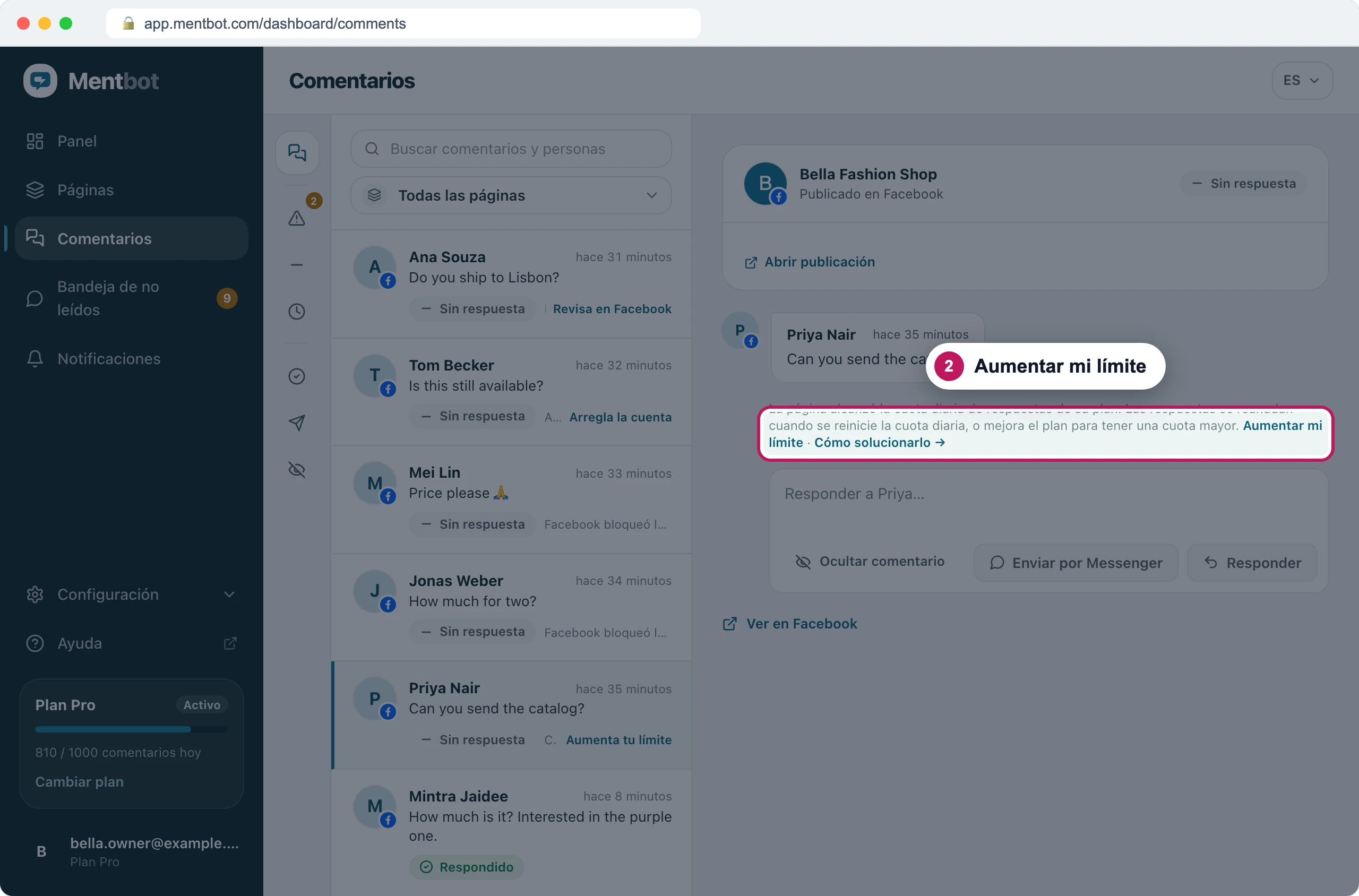Click Aumenta tu límite on Priya's row
Screen dimensions: 1359x896
coord(619,739)
